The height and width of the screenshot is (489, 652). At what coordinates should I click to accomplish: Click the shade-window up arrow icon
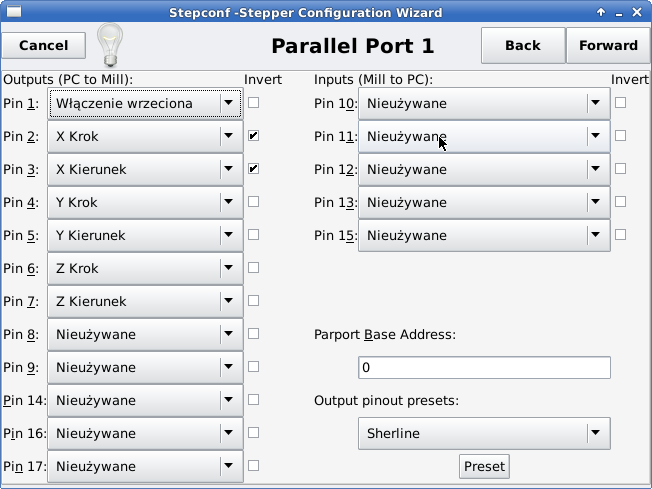[x=601, y=12]
